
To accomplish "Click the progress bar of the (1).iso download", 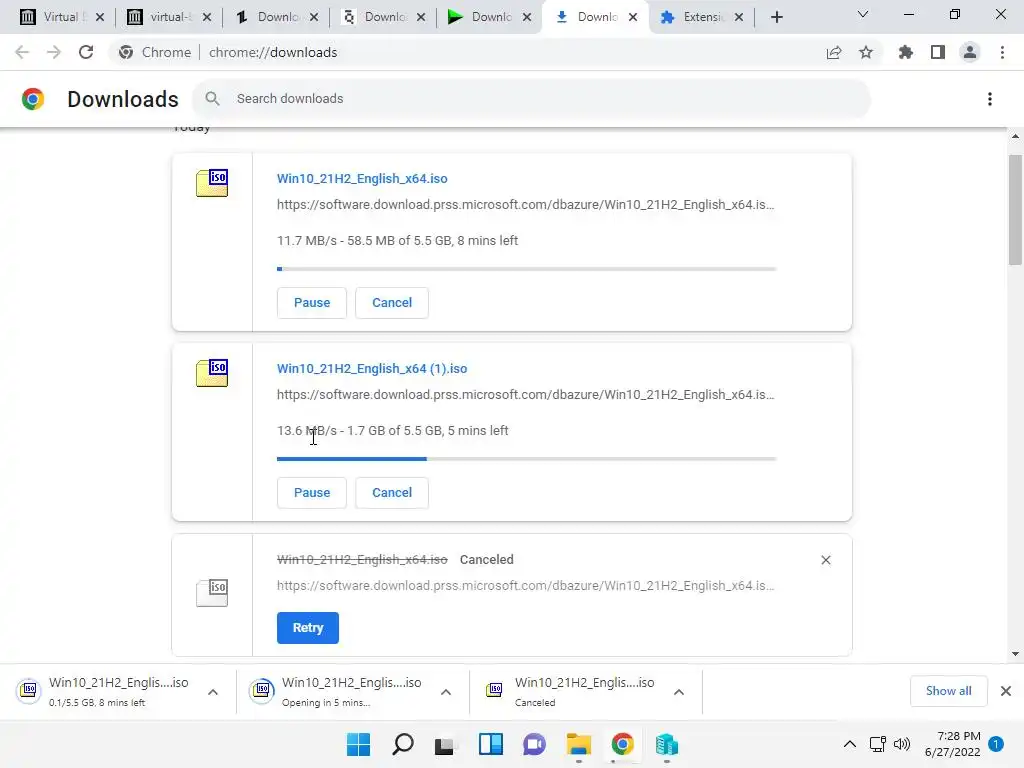I will (526, 459).
